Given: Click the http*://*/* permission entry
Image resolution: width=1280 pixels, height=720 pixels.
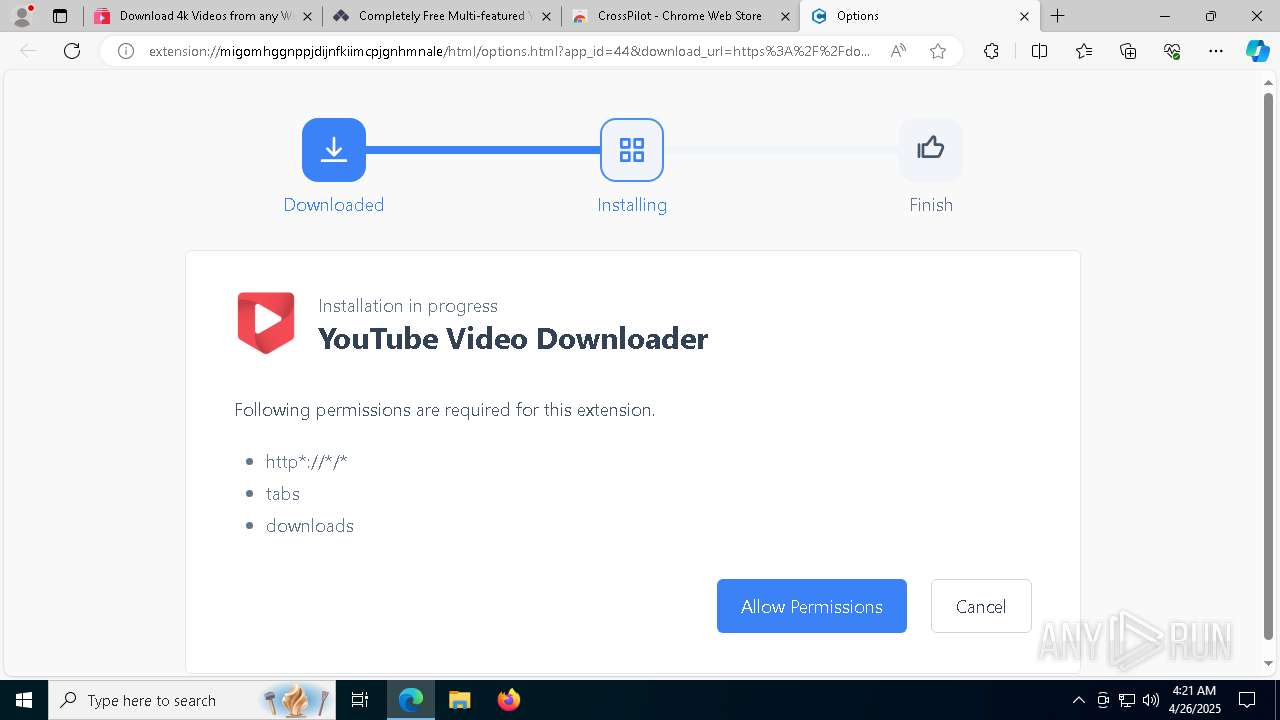Looking at the screenshot, I should point(306,462).
